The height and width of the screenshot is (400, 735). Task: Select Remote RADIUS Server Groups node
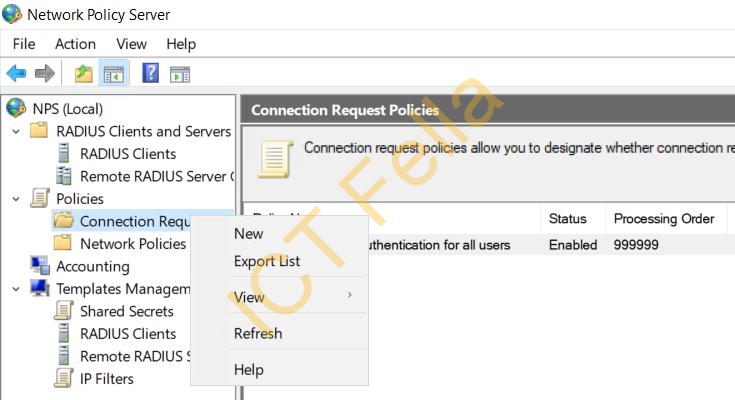click(x=157, y=176)
